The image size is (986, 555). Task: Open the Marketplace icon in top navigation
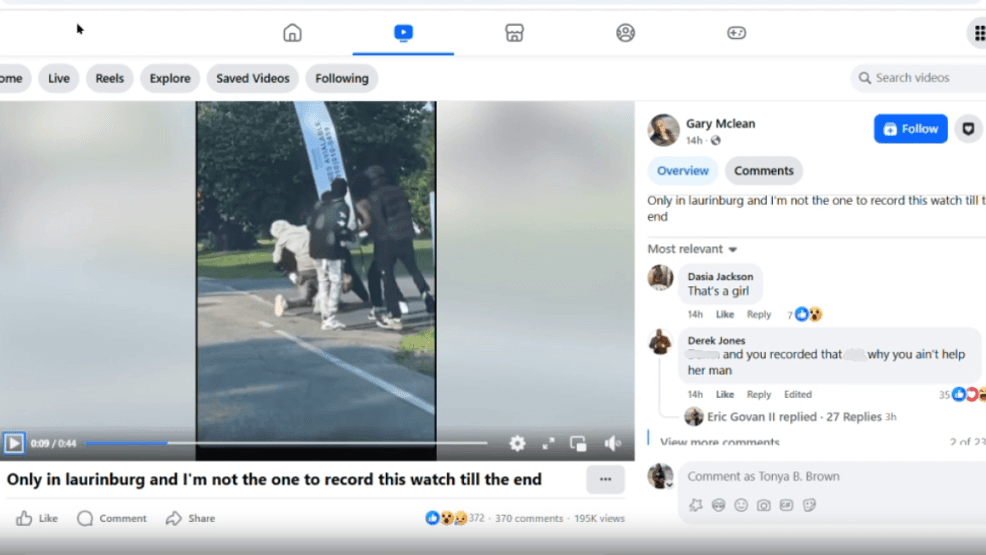pyautogui.click(x=514, y=33)
